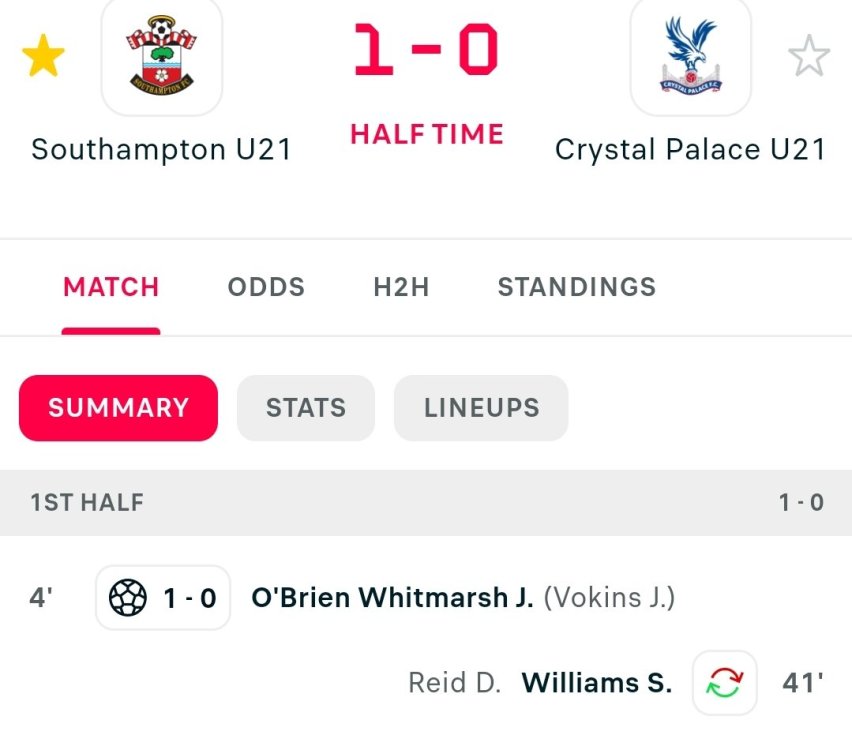Open the Crystal Palace U21 club crest

click(x=690, y=56)
